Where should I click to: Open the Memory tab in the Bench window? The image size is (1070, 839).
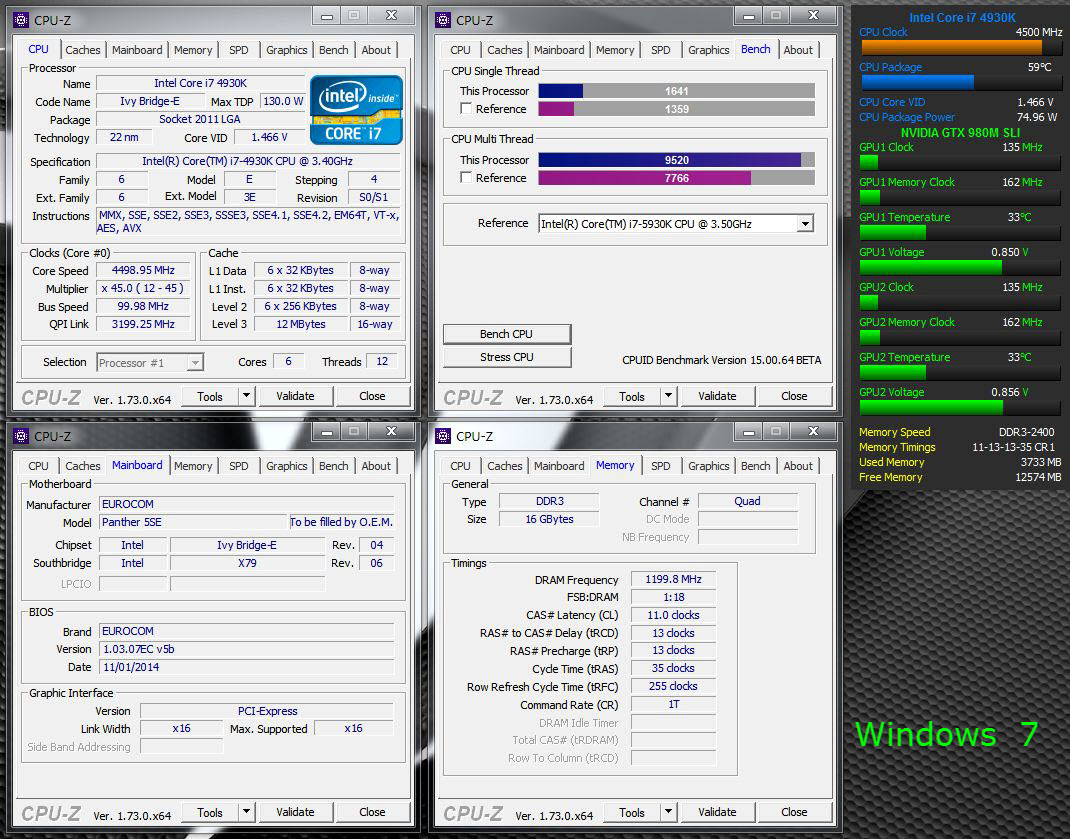(615, 50)
